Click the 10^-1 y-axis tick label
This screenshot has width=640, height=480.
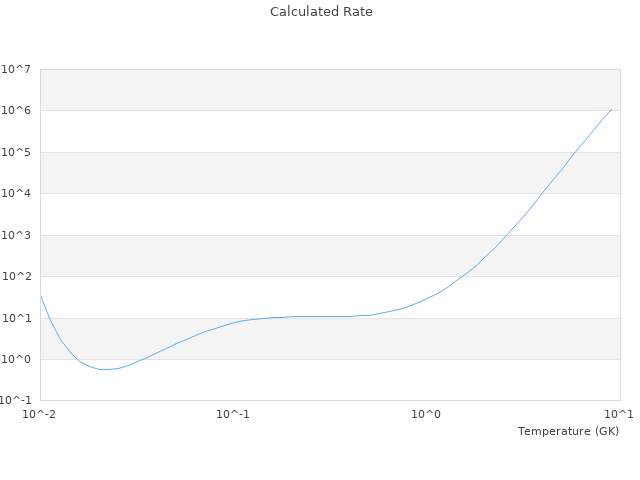tap(16, 401)
